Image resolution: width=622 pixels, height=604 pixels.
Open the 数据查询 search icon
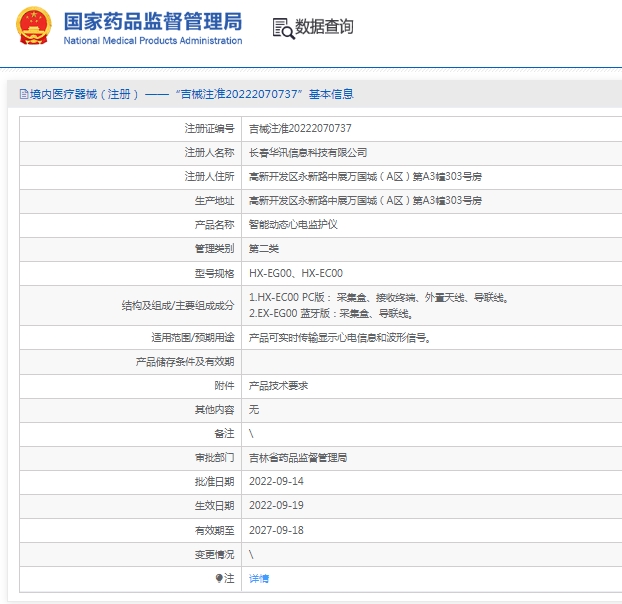(x=283, y=29)
